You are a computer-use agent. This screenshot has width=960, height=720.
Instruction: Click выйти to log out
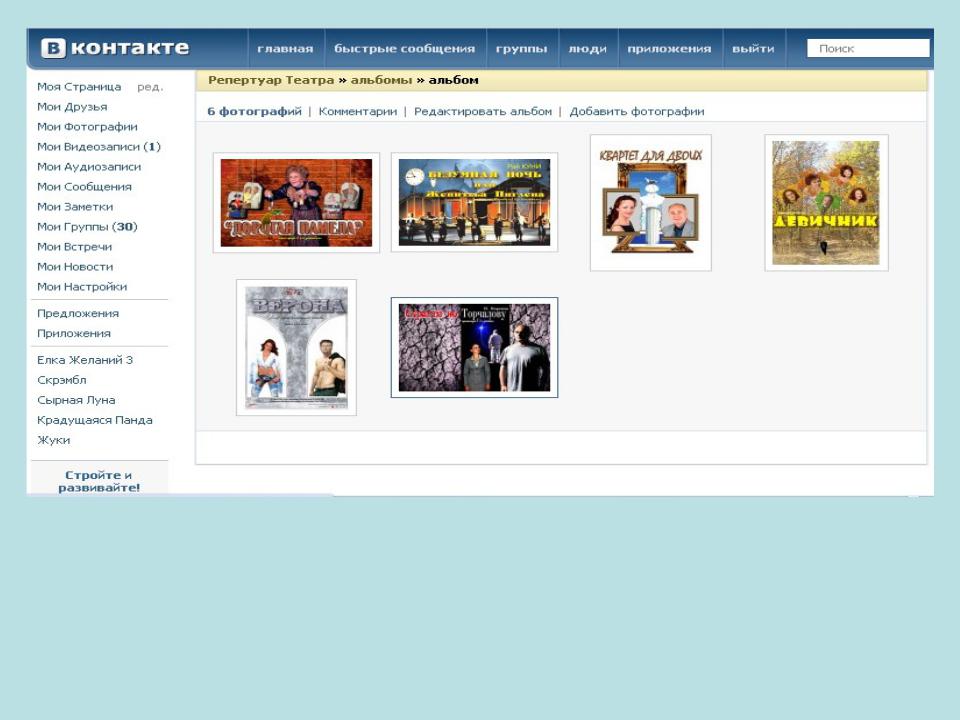click(x=753, y=48)
